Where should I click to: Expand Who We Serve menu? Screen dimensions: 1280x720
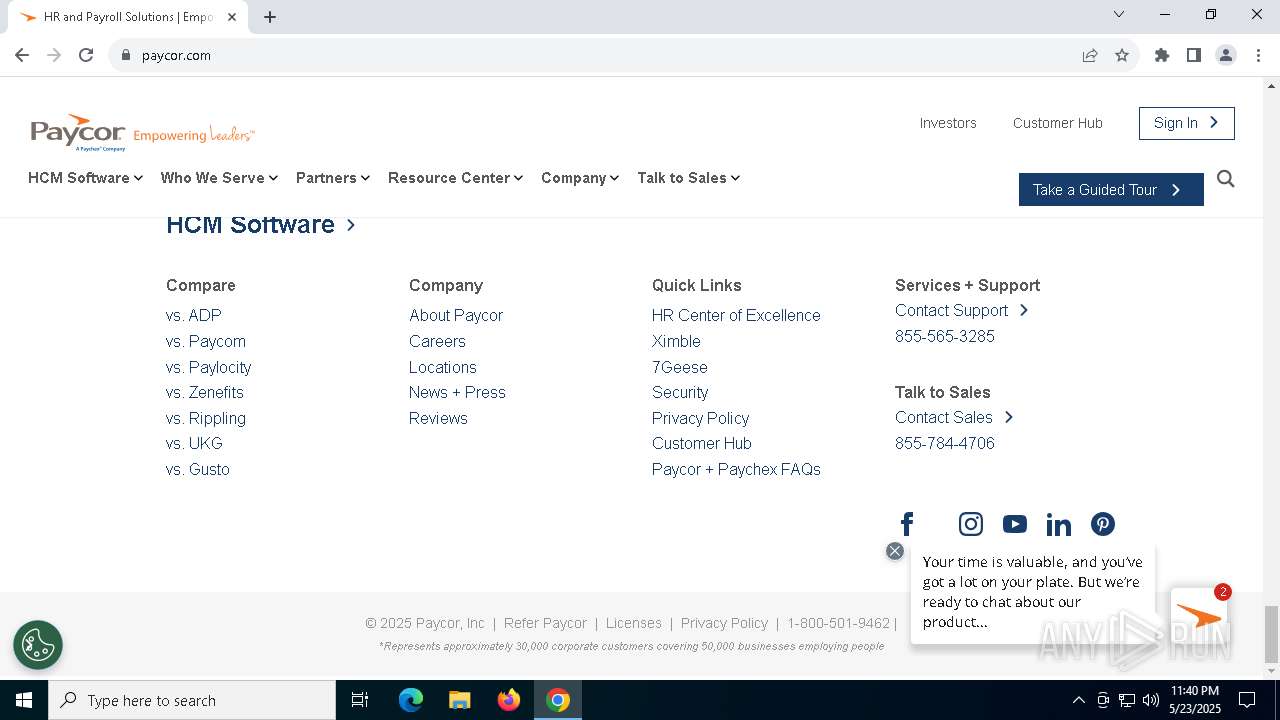tap(219, 178)
